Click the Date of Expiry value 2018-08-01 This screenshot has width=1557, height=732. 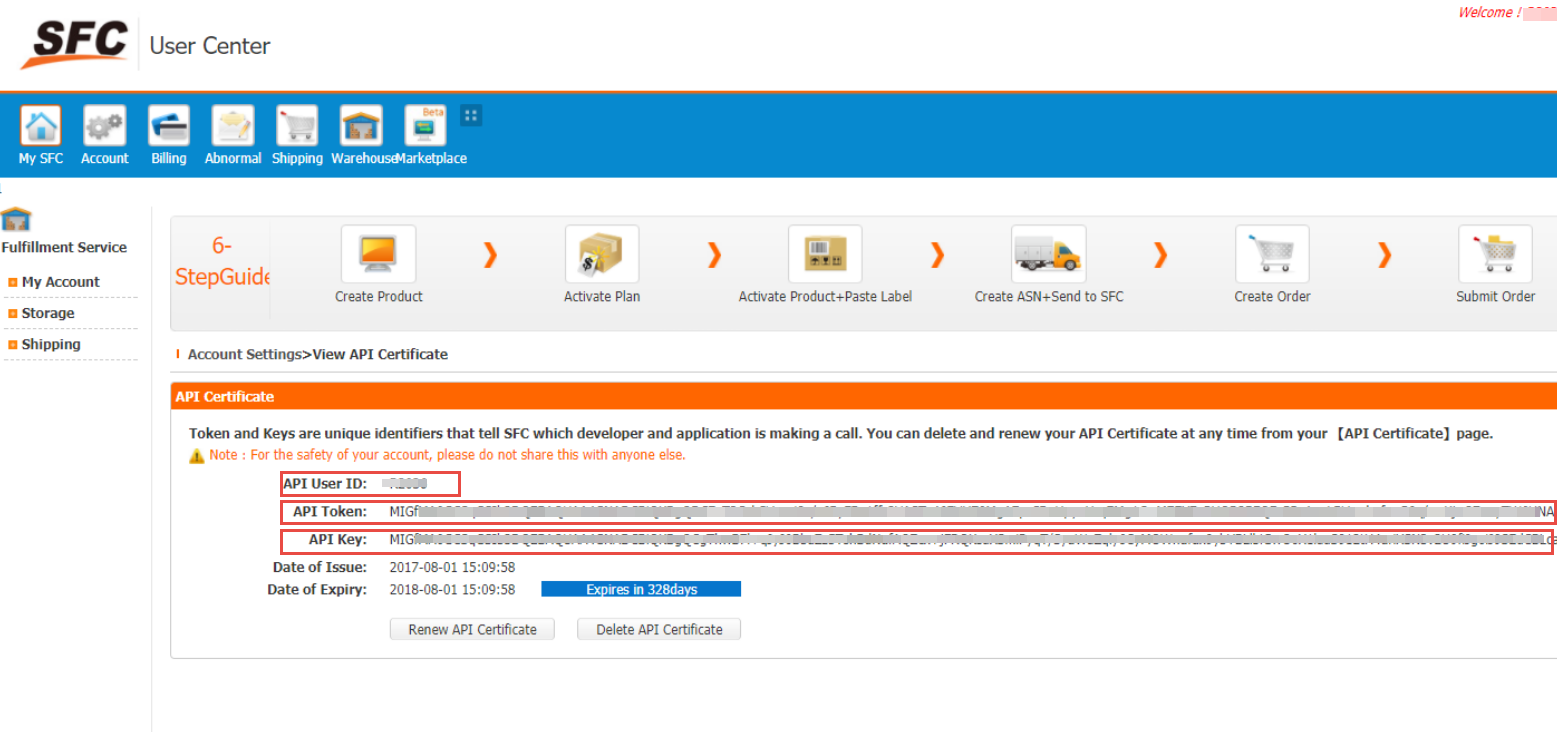452,589
